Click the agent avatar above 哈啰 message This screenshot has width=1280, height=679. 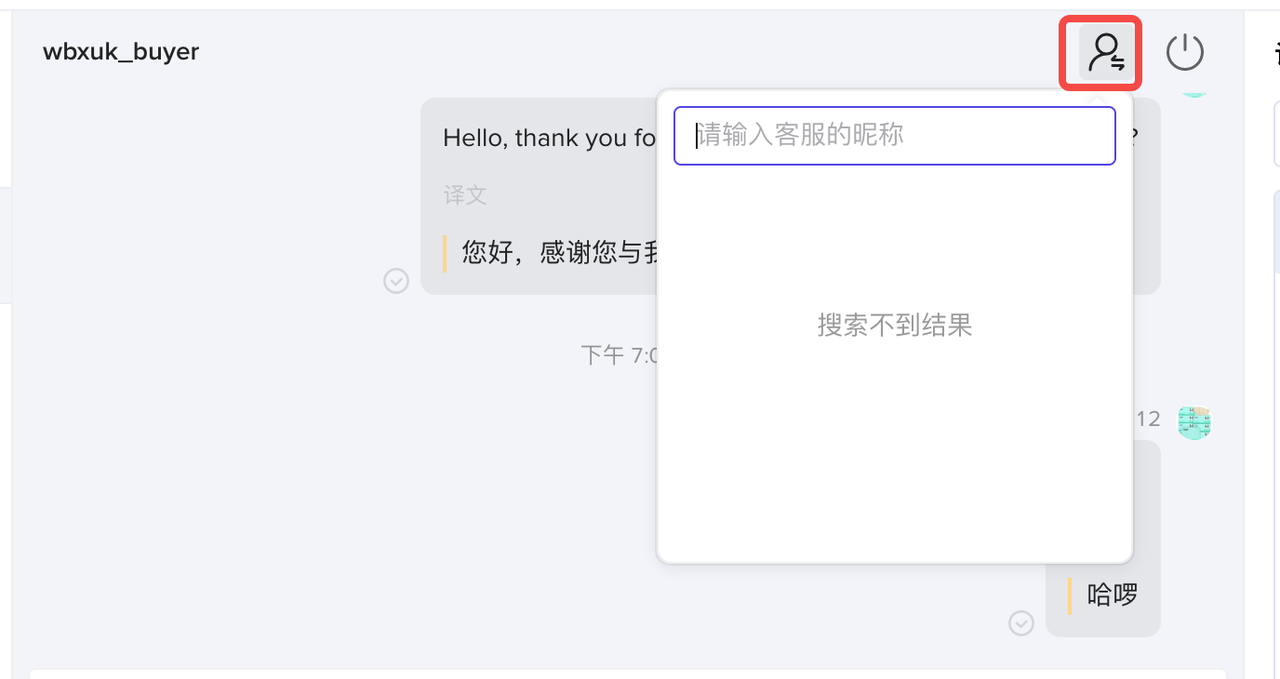point(1194,422)
